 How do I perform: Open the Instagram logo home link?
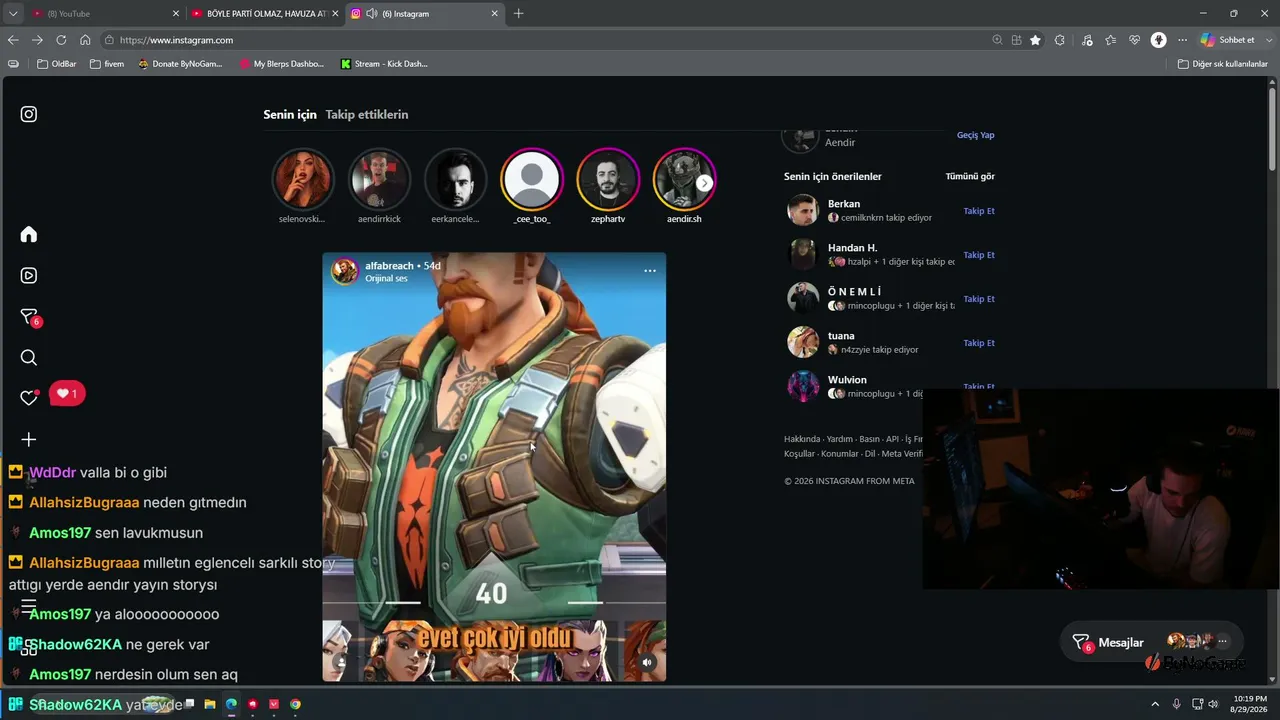29,114
